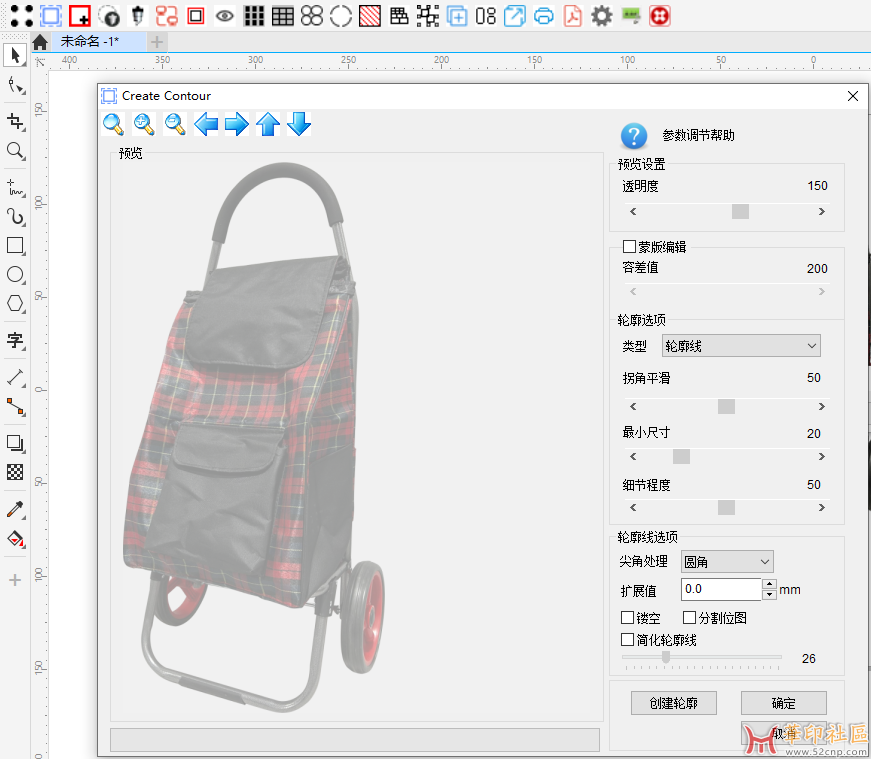Click the hatched red square toolbar icon

[370, 16]
